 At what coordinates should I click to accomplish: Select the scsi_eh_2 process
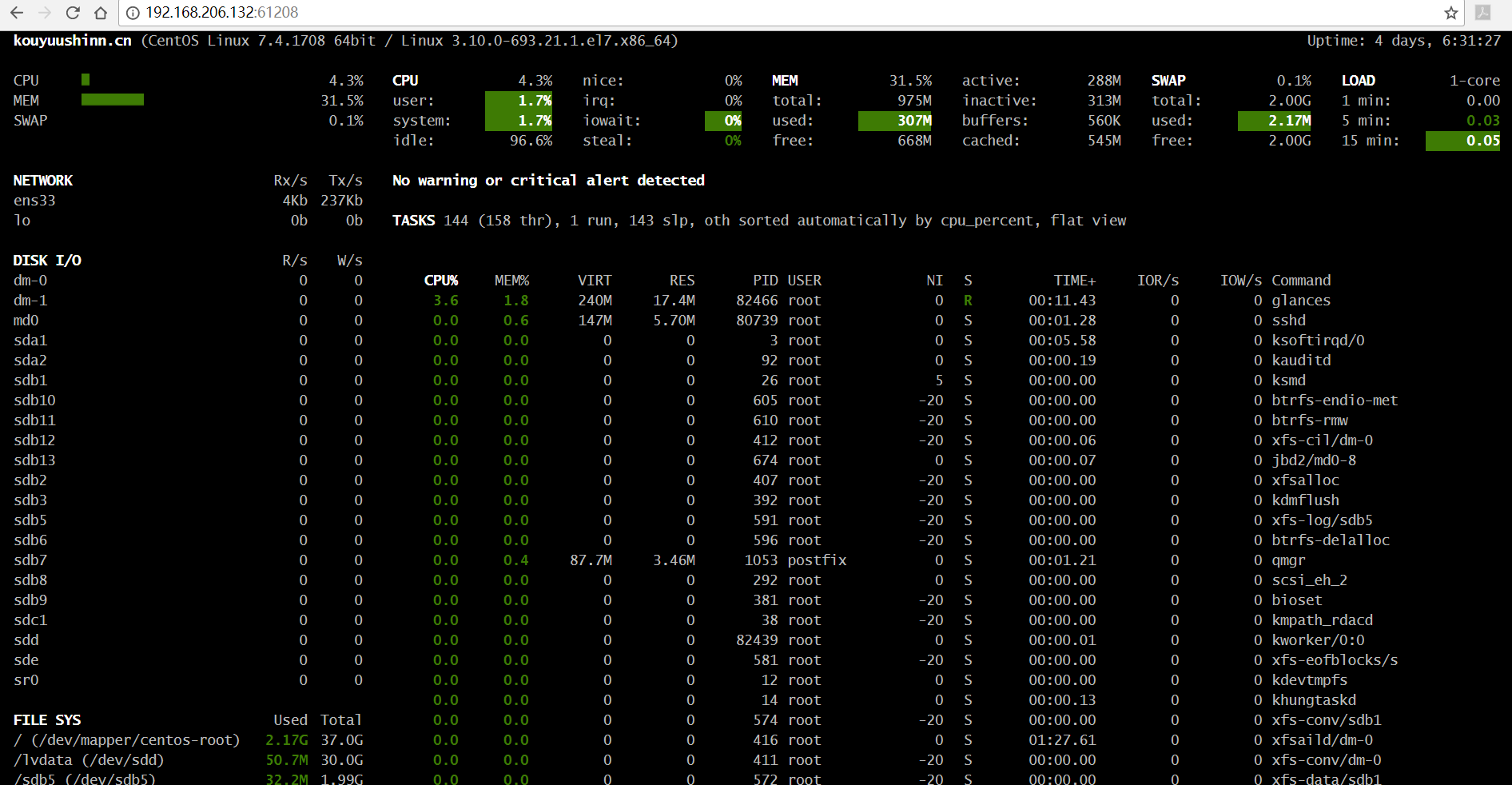point(947,580)
